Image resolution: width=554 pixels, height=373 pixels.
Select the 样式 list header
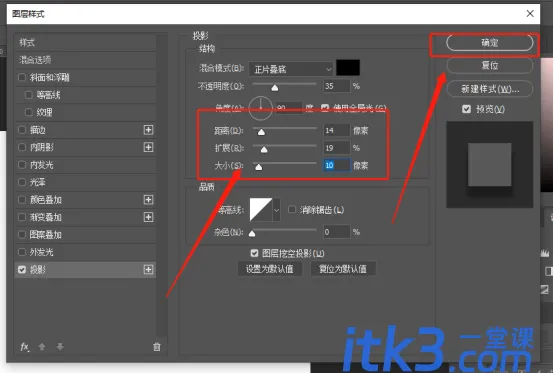click(85, 43)
